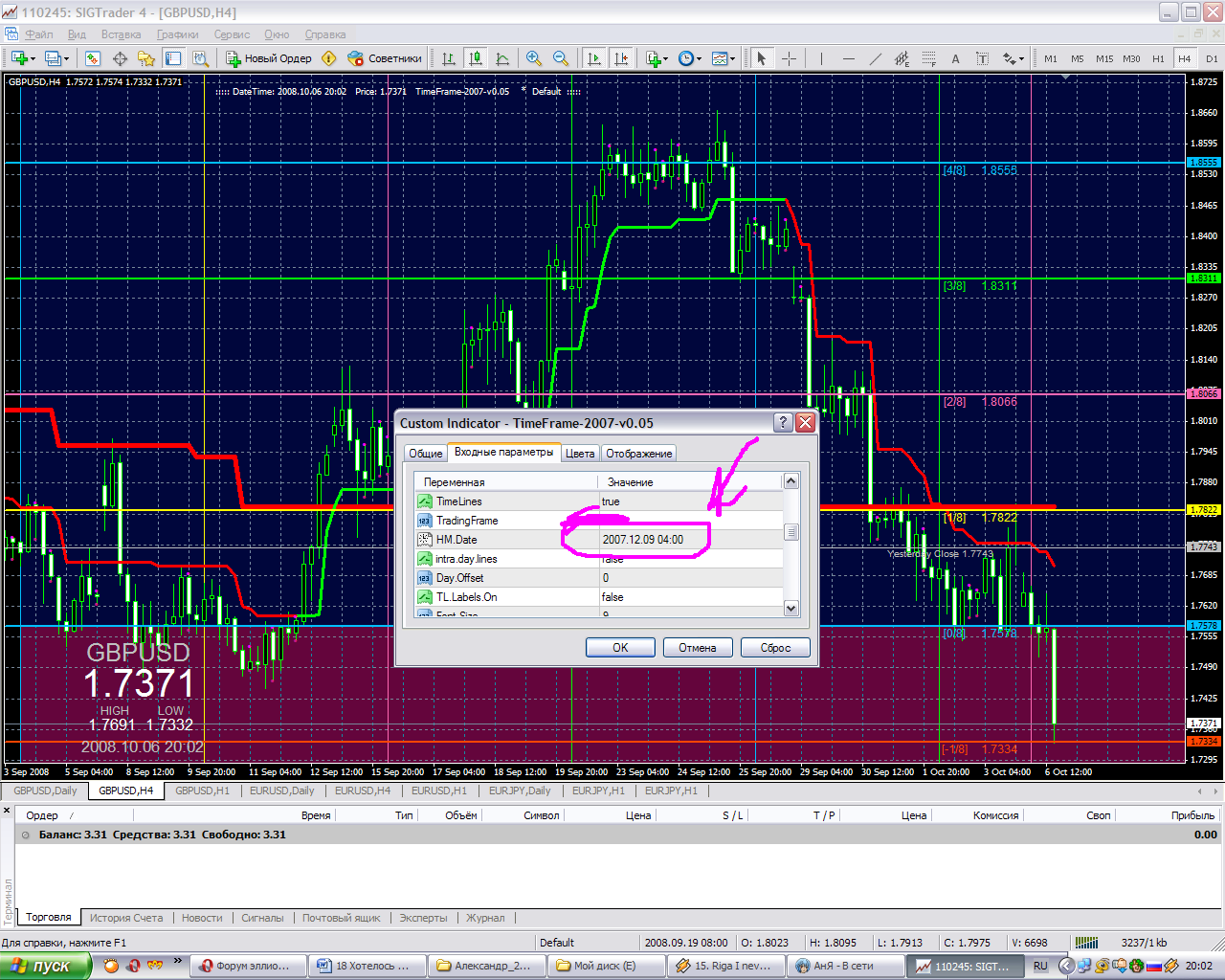Image resolution: width=1225 pixels, height=980 pixels.
Task: Click the RU language indicator
Action: click(1040, 967)
